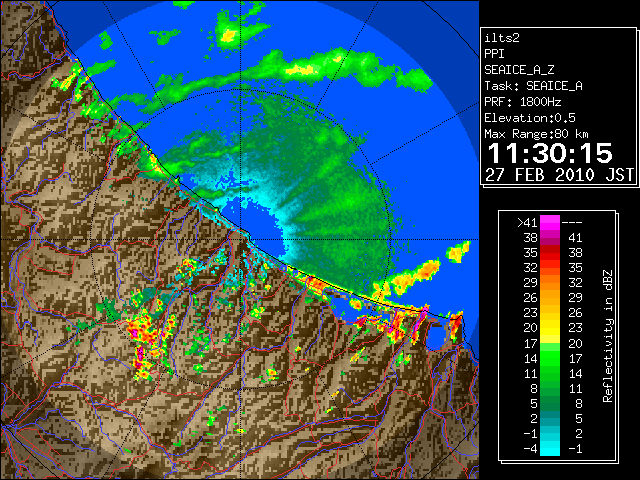Click the 'PRF: 1800Hz' value
640x480 pixels.
click(522, 102)
